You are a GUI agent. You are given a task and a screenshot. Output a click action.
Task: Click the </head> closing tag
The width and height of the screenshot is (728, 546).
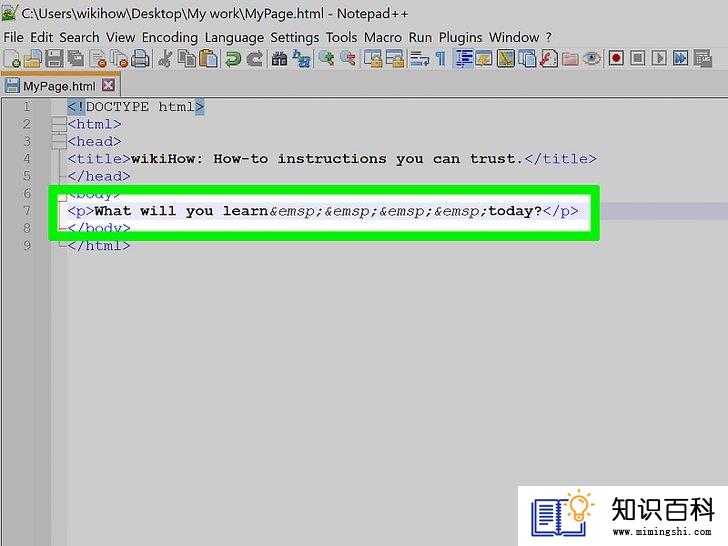point(99,176)
